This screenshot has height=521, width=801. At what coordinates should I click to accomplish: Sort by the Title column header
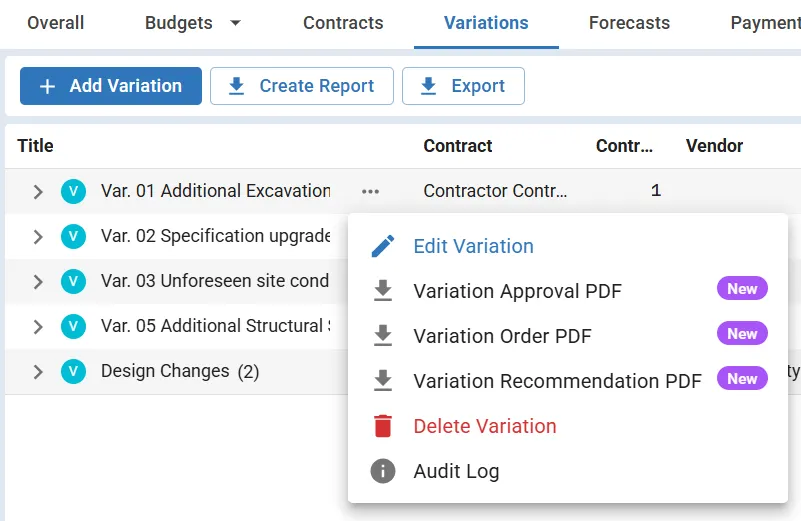[x=36, y=146]
